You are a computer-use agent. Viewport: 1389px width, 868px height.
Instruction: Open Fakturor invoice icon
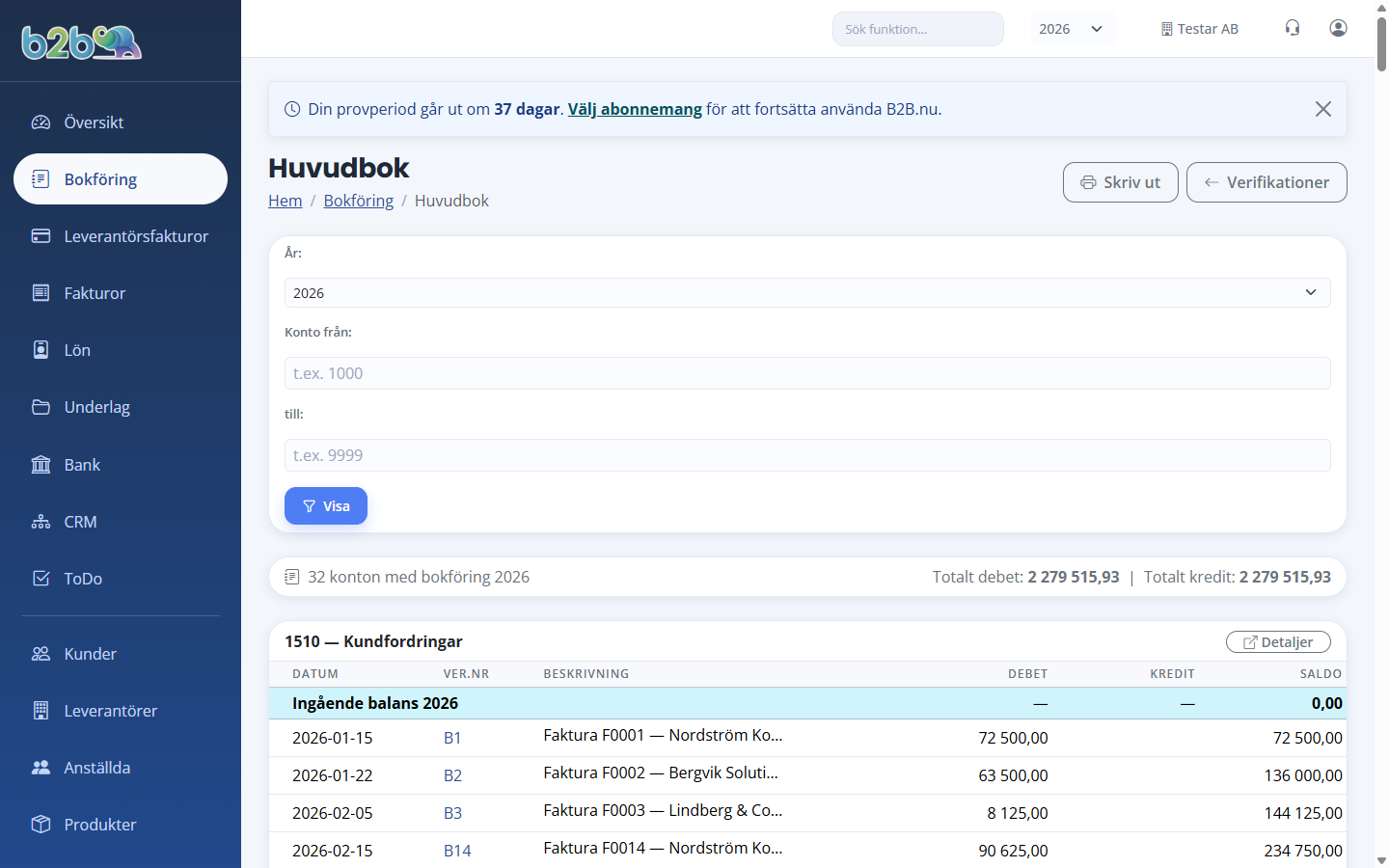click(41, 293)
